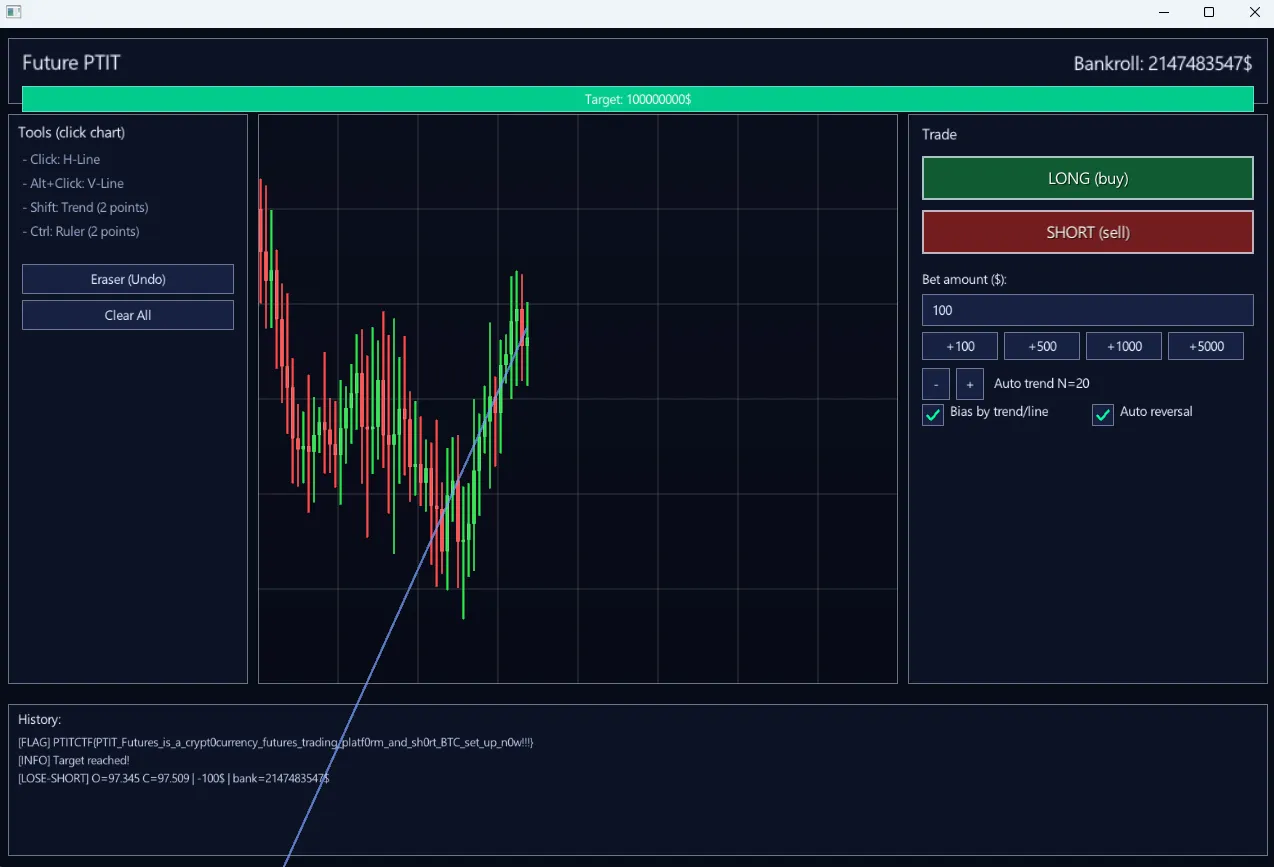Viewport: 1274px width, 867px height.
Task: Select the [FLAG] history entry
Action: (275, 743)
